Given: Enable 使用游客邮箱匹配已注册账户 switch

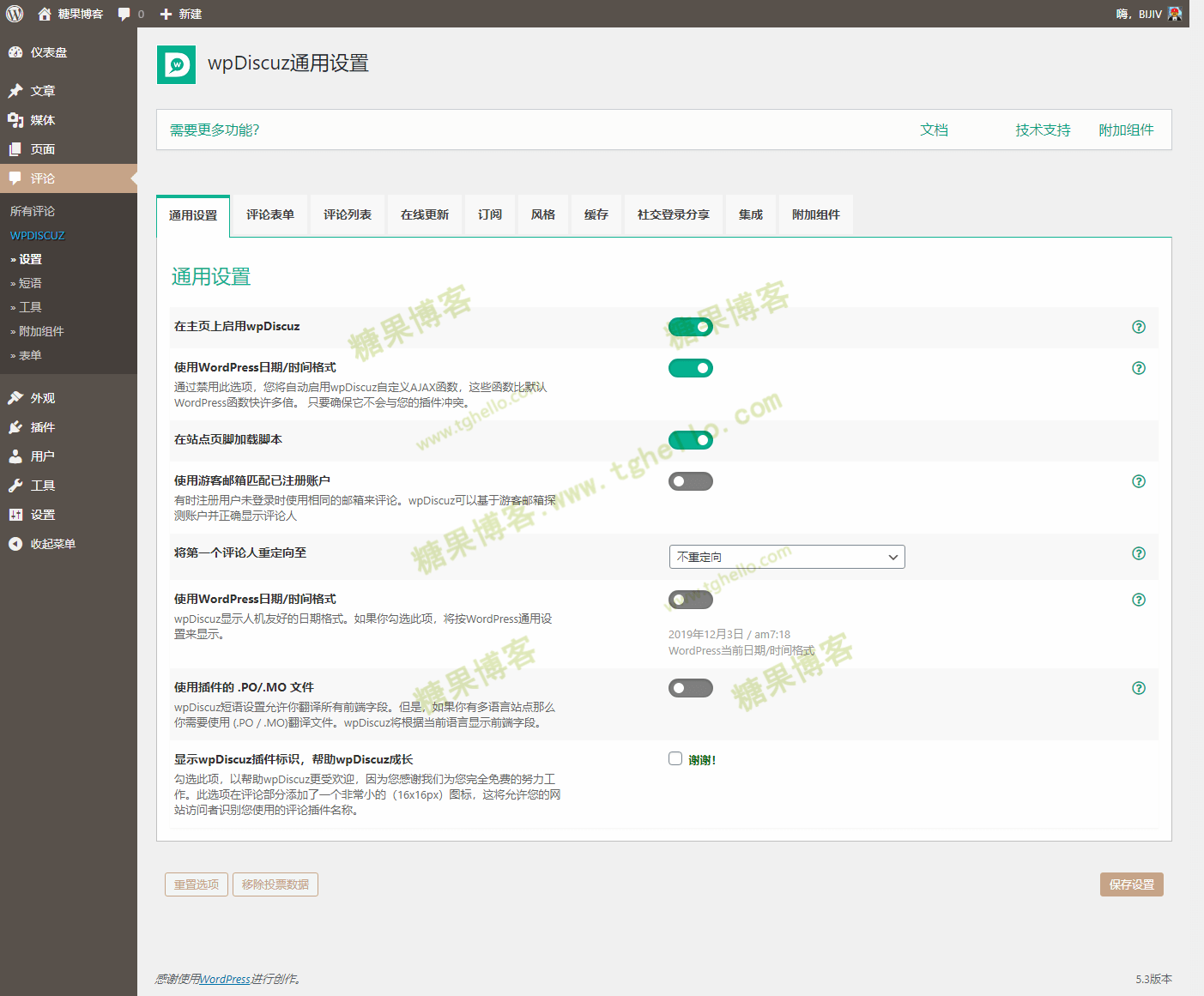Looking at the screenshot, I should click(691, 481).
